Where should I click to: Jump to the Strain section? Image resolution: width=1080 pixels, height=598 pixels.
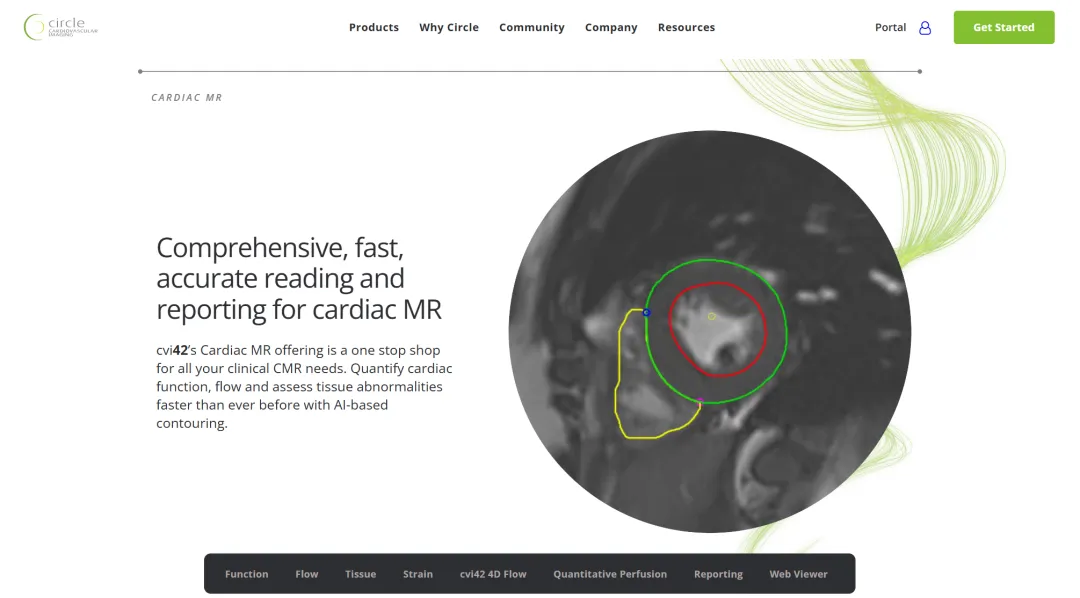418,574
